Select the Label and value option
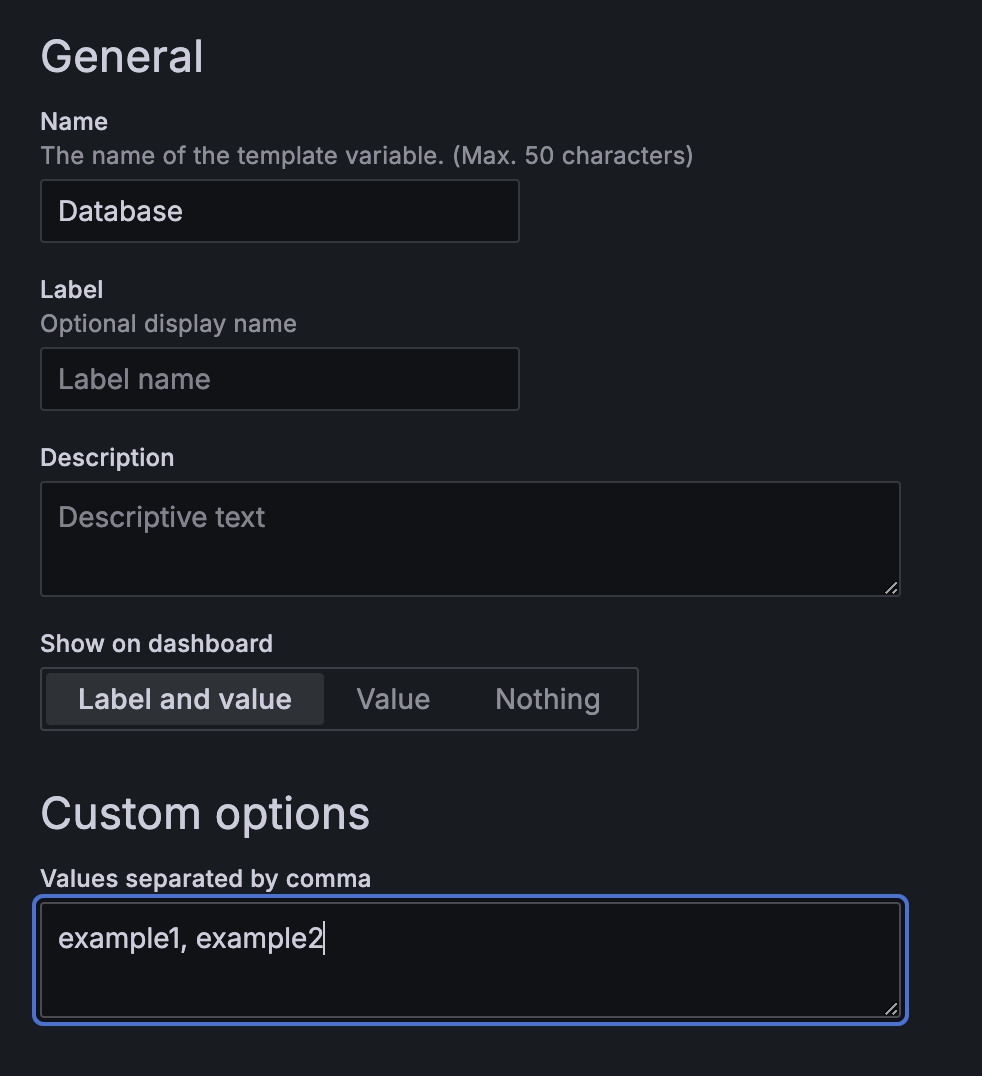The width and height of the screenshot is (982, 1076). pyautogui.click(x=185, y=699)
